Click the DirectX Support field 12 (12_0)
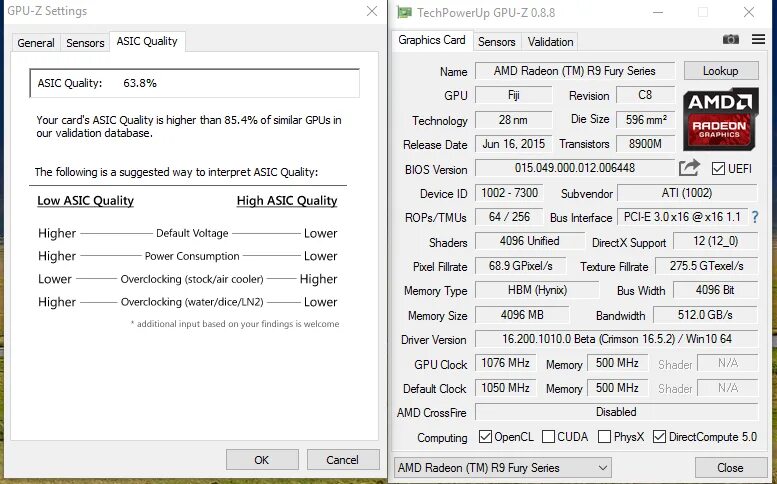The height and width of the screenshot is (484, 777). pyautogui.click(x=716, y=241)
